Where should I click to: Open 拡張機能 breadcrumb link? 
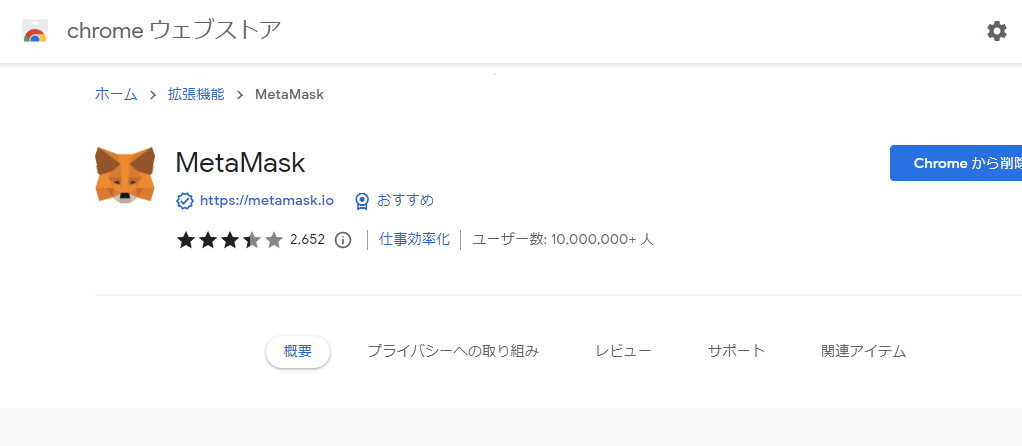(x=196, y=95)
